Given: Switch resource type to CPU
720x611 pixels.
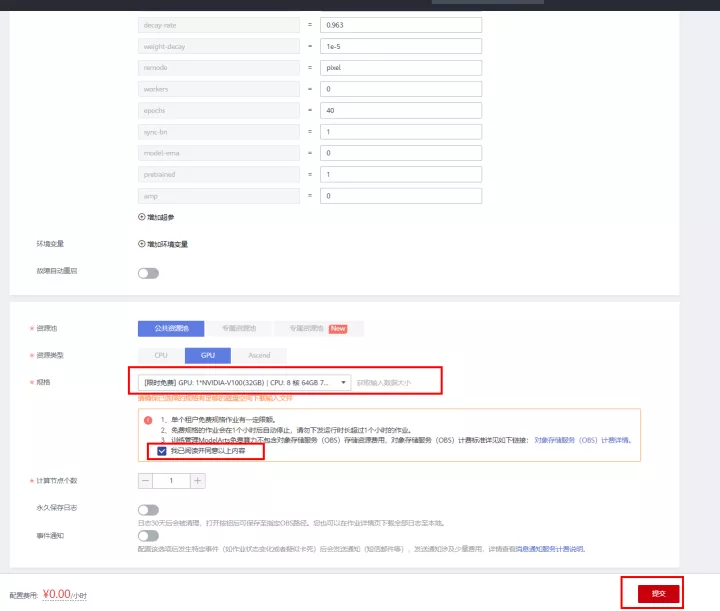Looking at the screenshot, I should pyautogui.click(x=160, y=355).
